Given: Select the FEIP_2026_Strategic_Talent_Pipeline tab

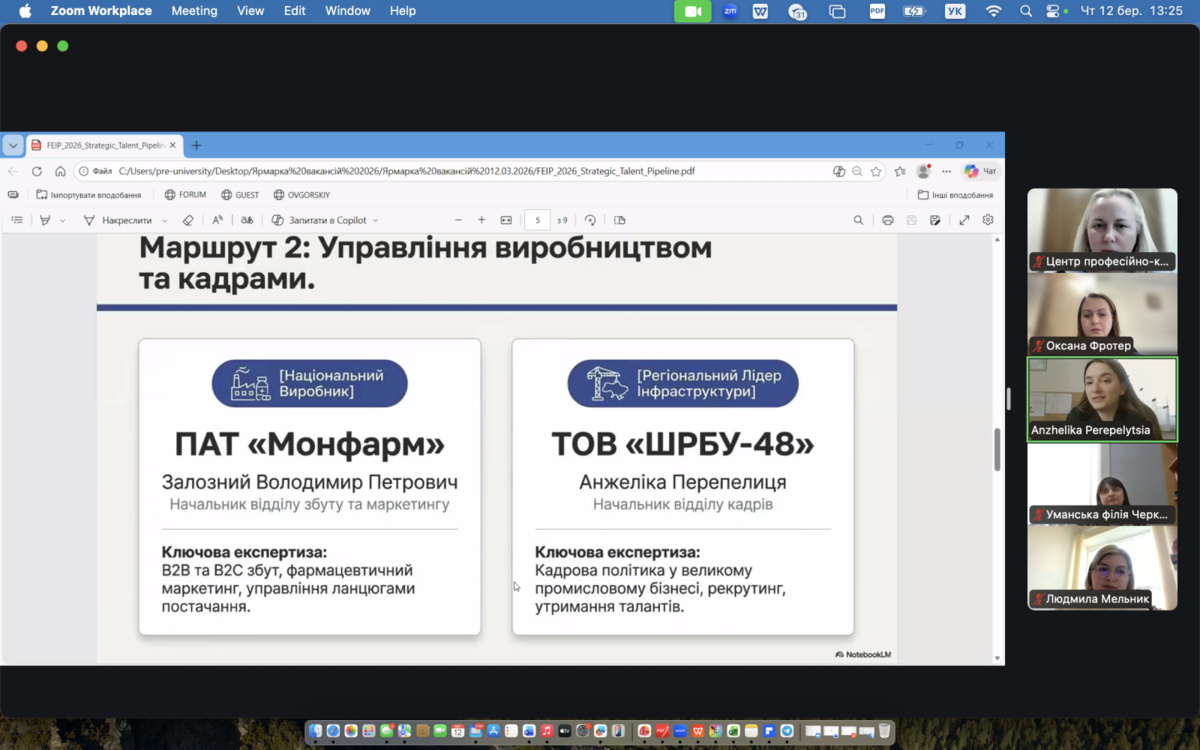Looking at the screenshot, I should tap(100, 146).
